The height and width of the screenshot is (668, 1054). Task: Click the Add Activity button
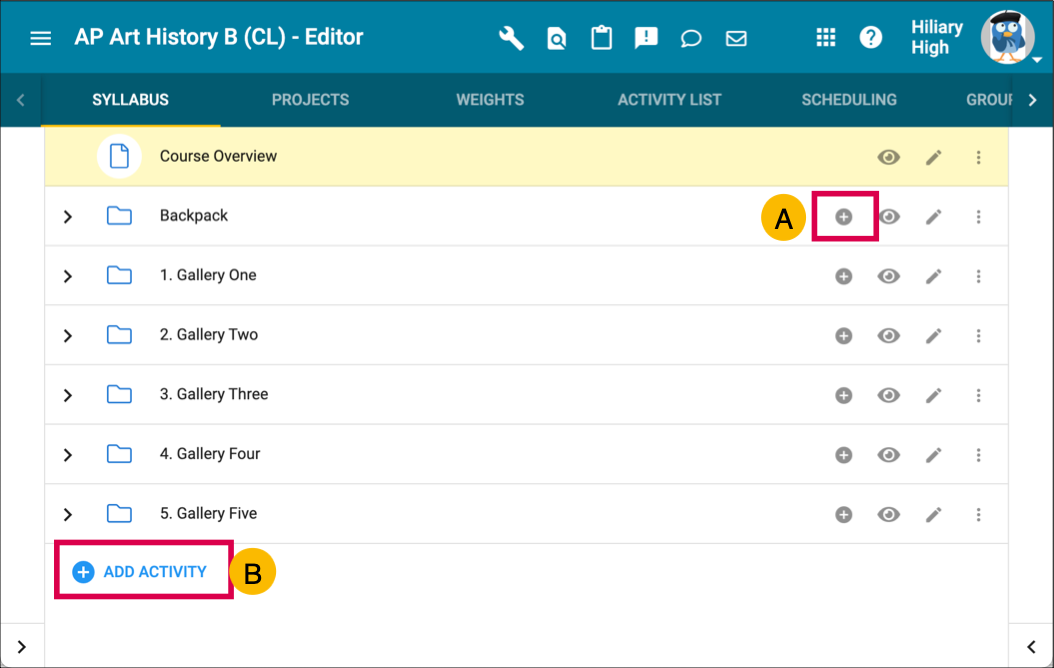coord(141,572)
